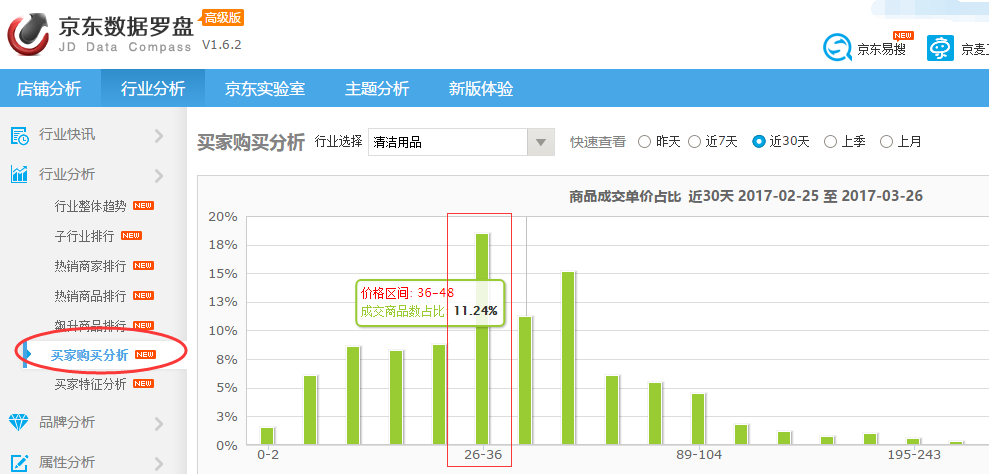Open the 京麦 robot icon
The image size is (989, 474).
[x=940, y=48]
